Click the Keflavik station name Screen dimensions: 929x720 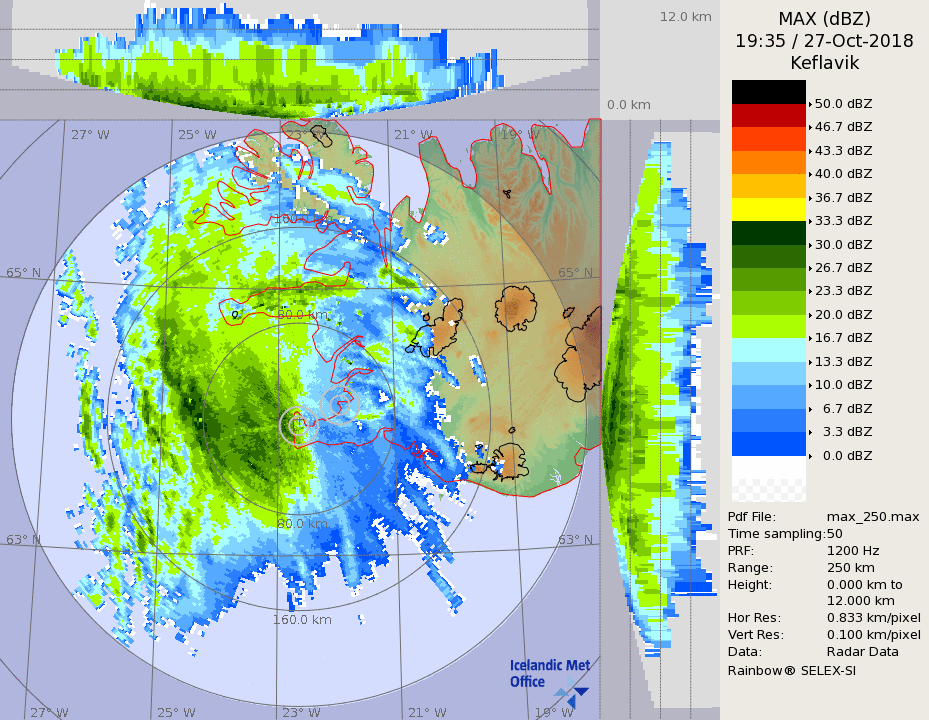tap(824, 63)
